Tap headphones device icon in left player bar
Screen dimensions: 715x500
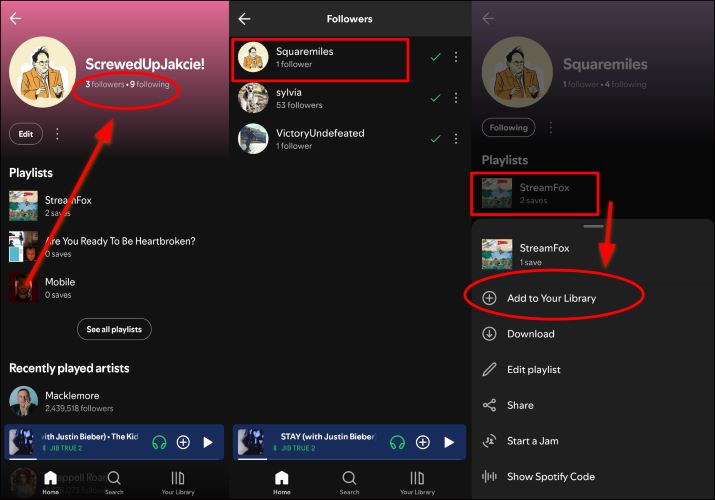coord(159,442)
